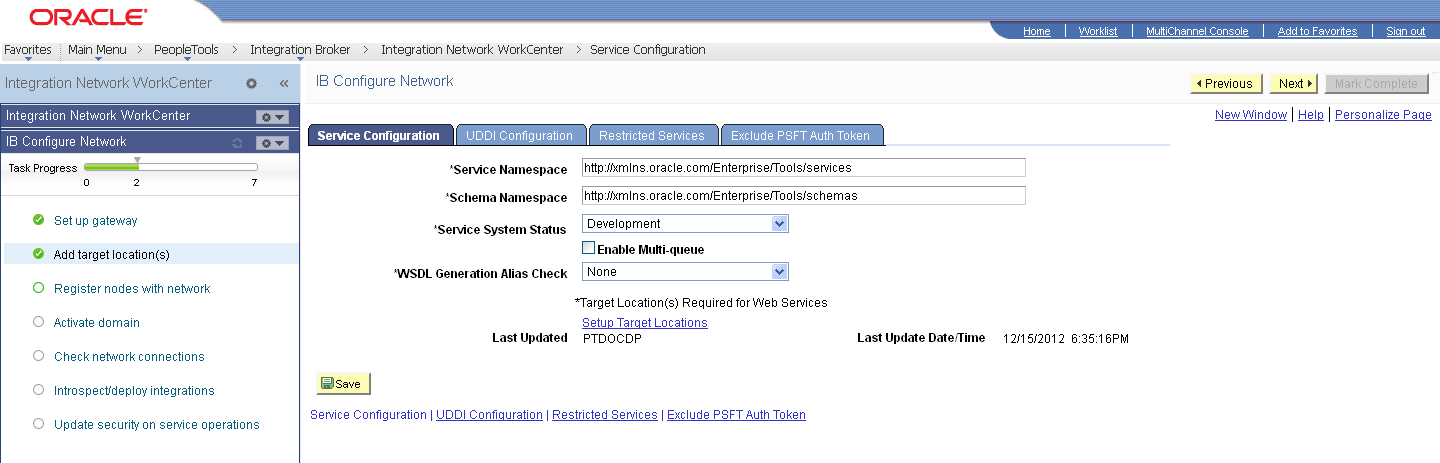Click the Previous button
Viewport: 1440px width, 463px height.
(1226, 84)
